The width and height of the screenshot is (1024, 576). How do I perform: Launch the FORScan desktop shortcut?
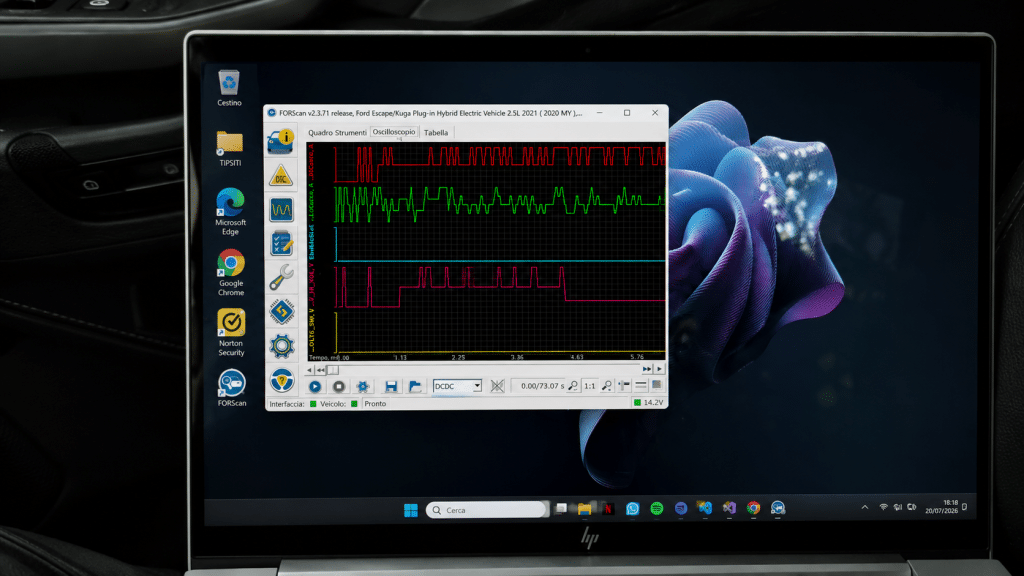[x=231, y=388]
